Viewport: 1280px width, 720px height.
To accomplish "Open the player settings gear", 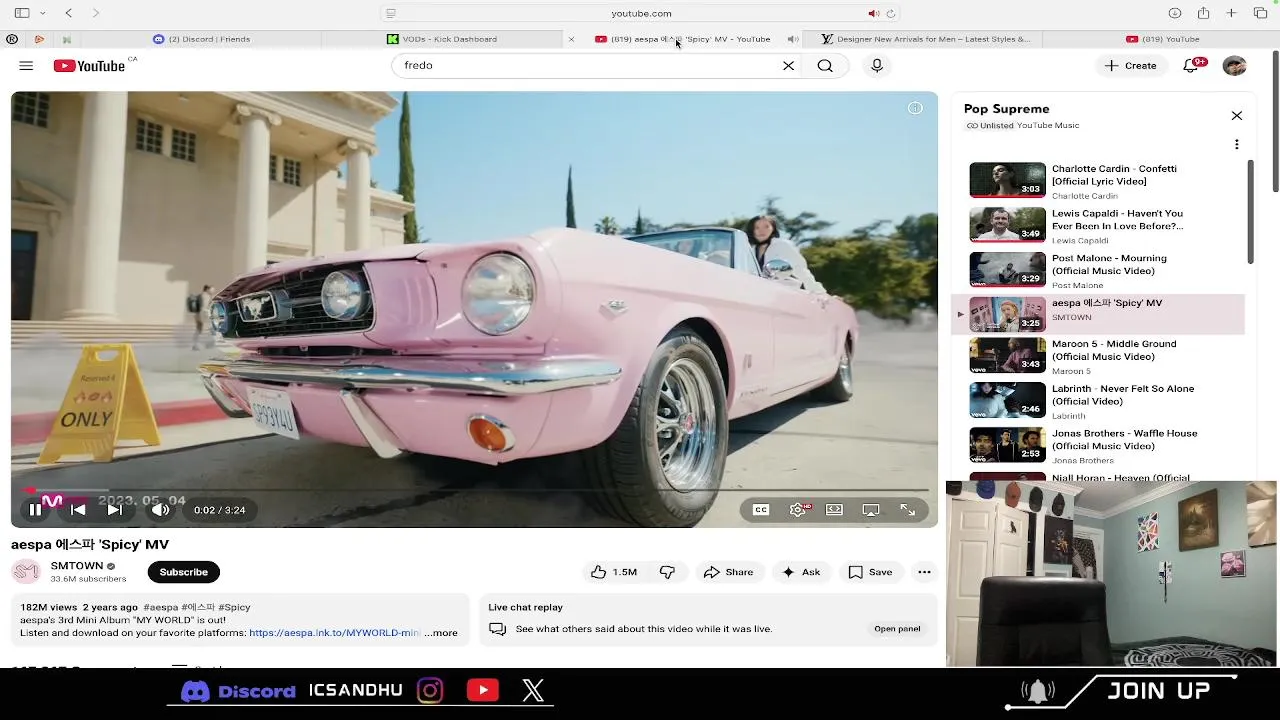I will tap(798, 510).
